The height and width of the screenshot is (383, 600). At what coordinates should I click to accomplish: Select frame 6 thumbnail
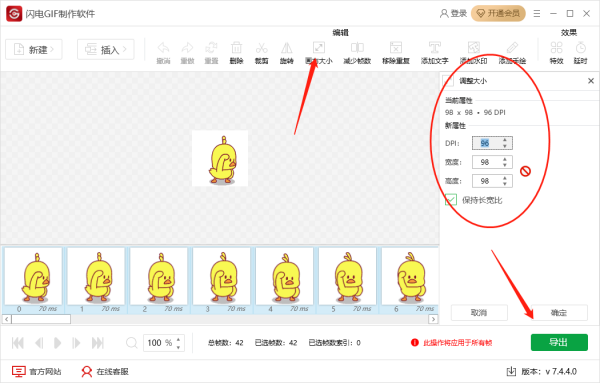pyautogui.click(x=410, y=276)
